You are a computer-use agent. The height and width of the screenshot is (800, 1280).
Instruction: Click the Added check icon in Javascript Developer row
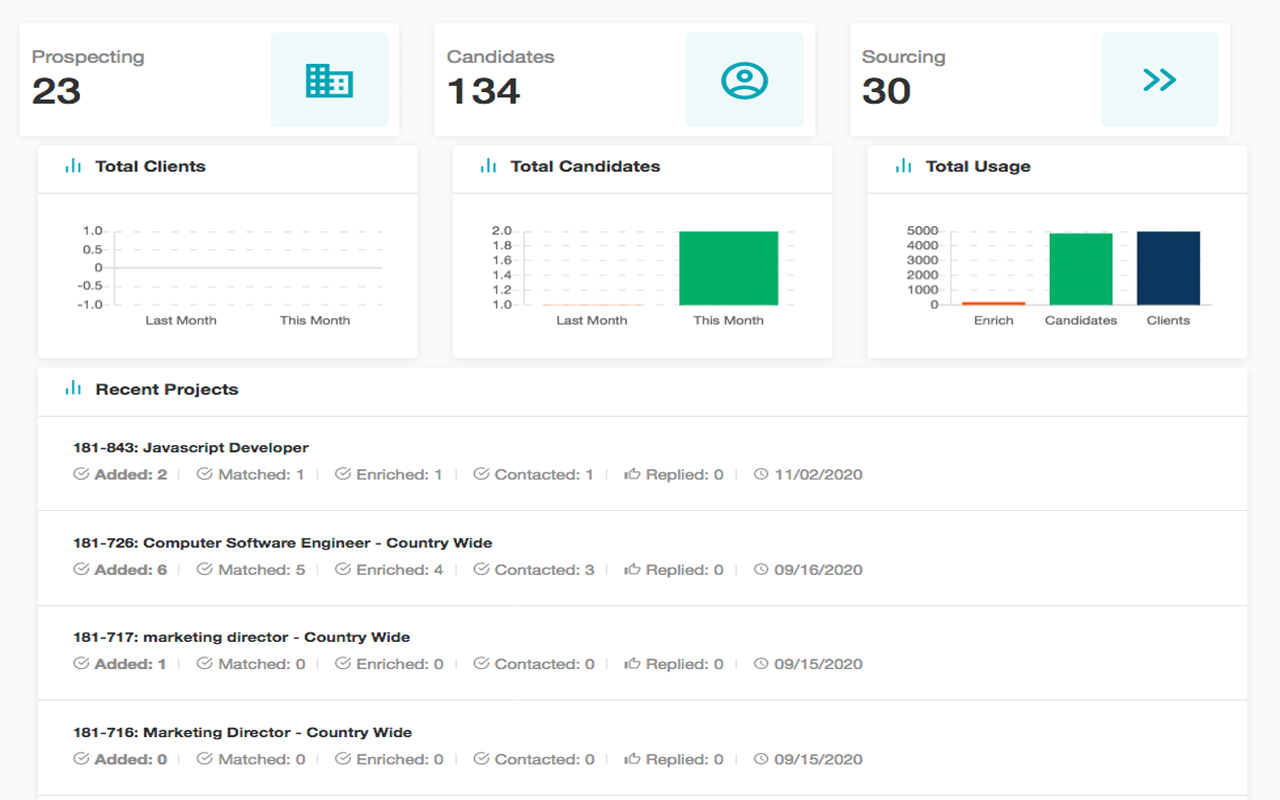coord(81,474)
